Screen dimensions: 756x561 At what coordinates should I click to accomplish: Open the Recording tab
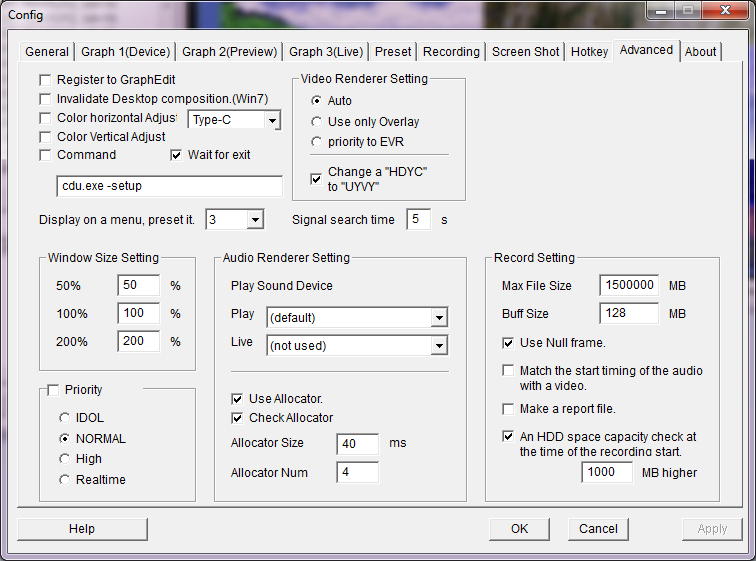pyautogui.click(x=451, y=52)
